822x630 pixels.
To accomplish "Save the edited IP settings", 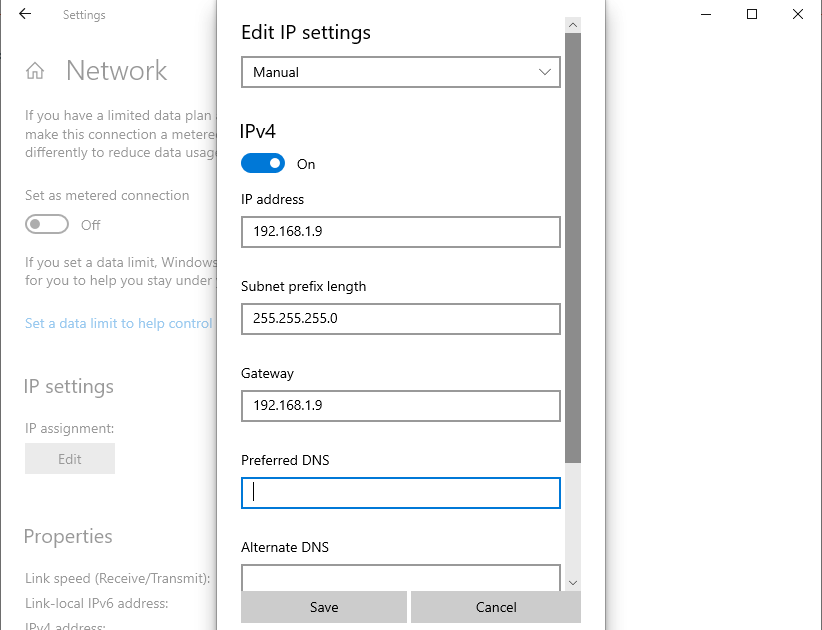I will click(x=323, y=606).
